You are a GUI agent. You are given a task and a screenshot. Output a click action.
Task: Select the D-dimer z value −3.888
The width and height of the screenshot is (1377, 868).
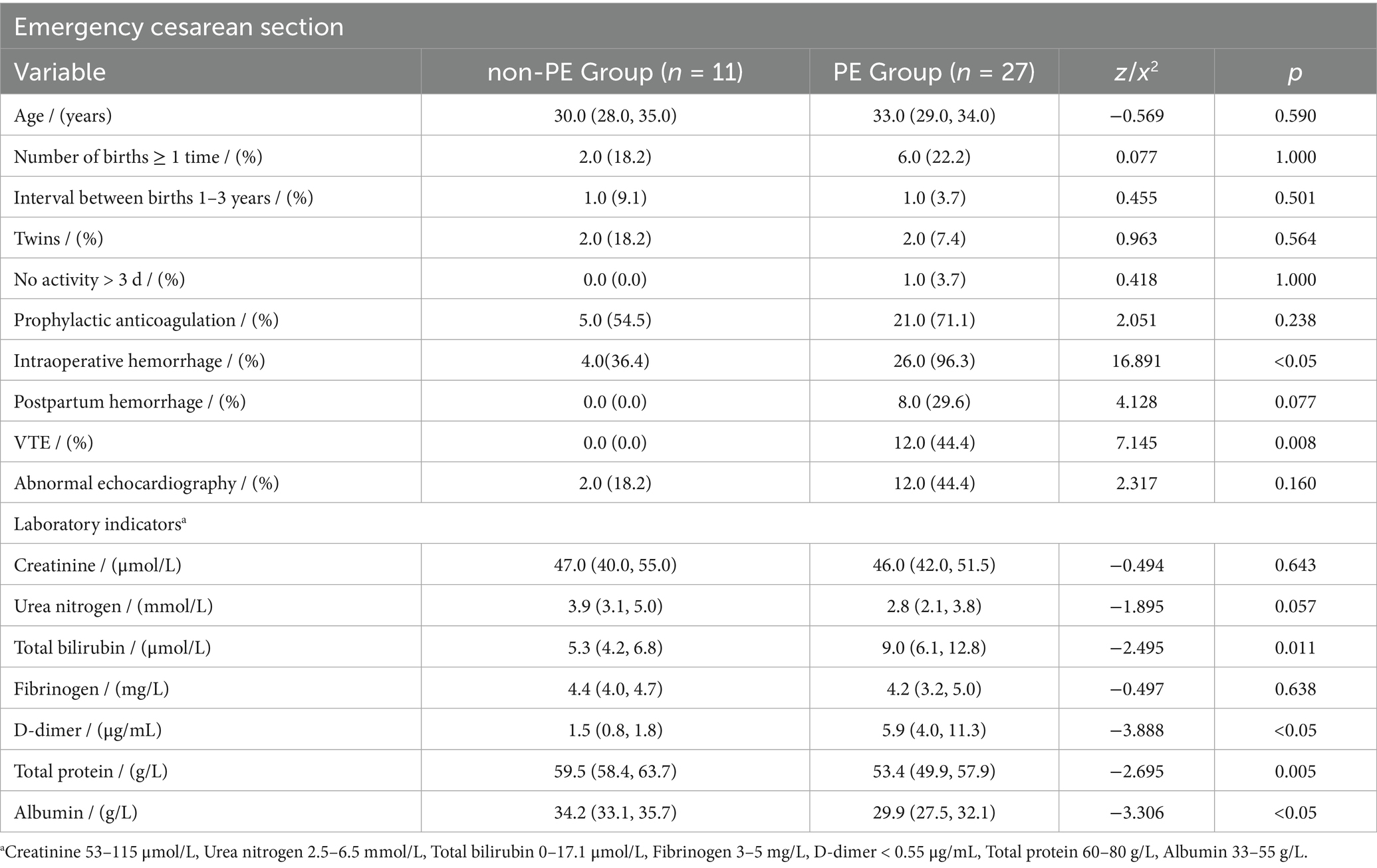[1136, 730]
